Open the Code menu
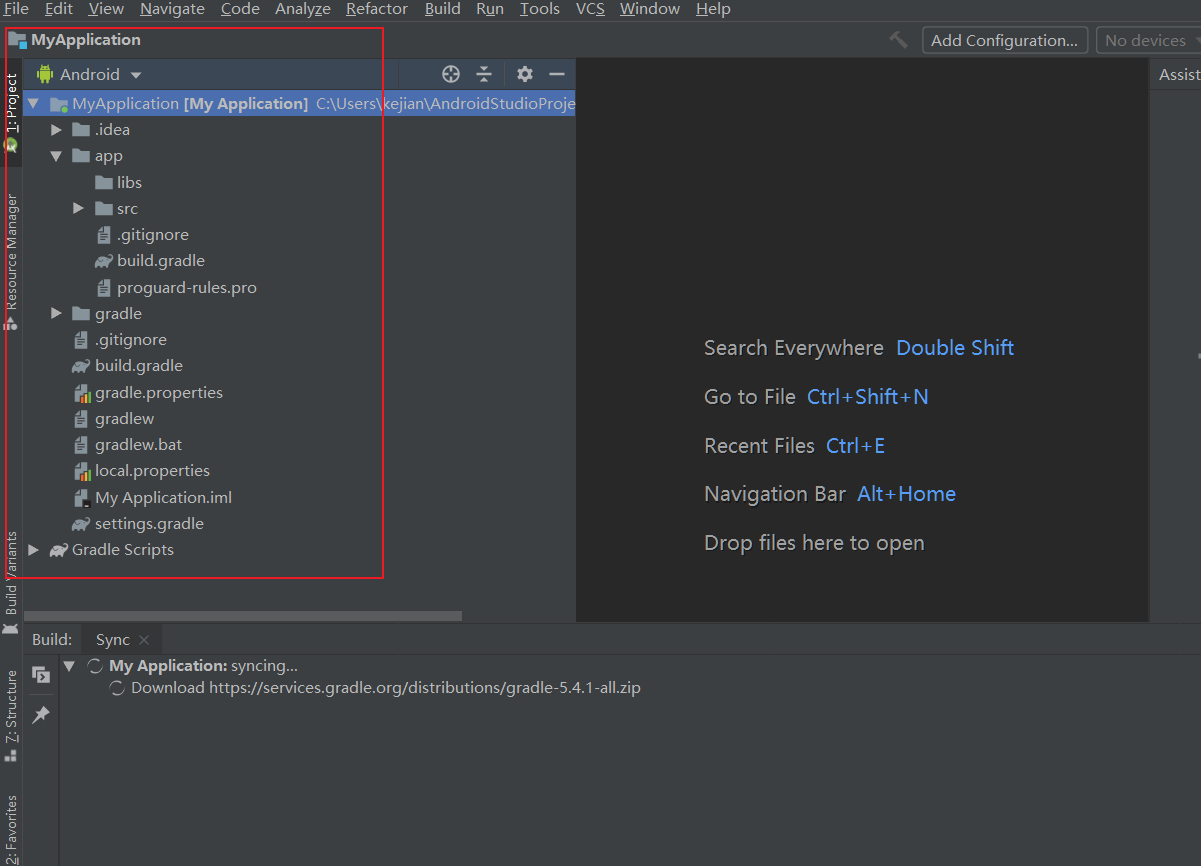 click(x=240, y=9)
